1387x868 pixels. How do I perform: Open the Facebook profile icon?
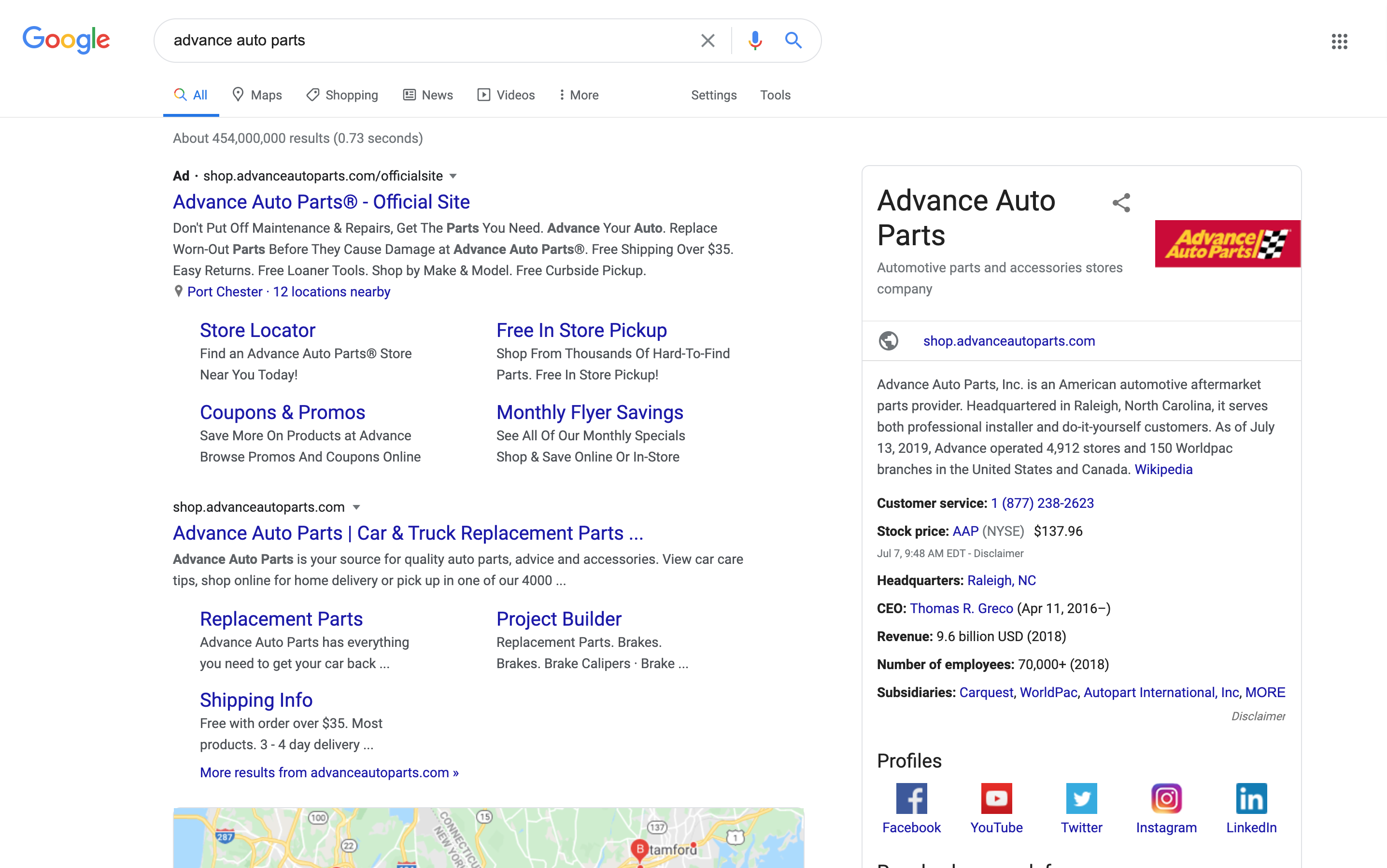[x=911, y=798]
